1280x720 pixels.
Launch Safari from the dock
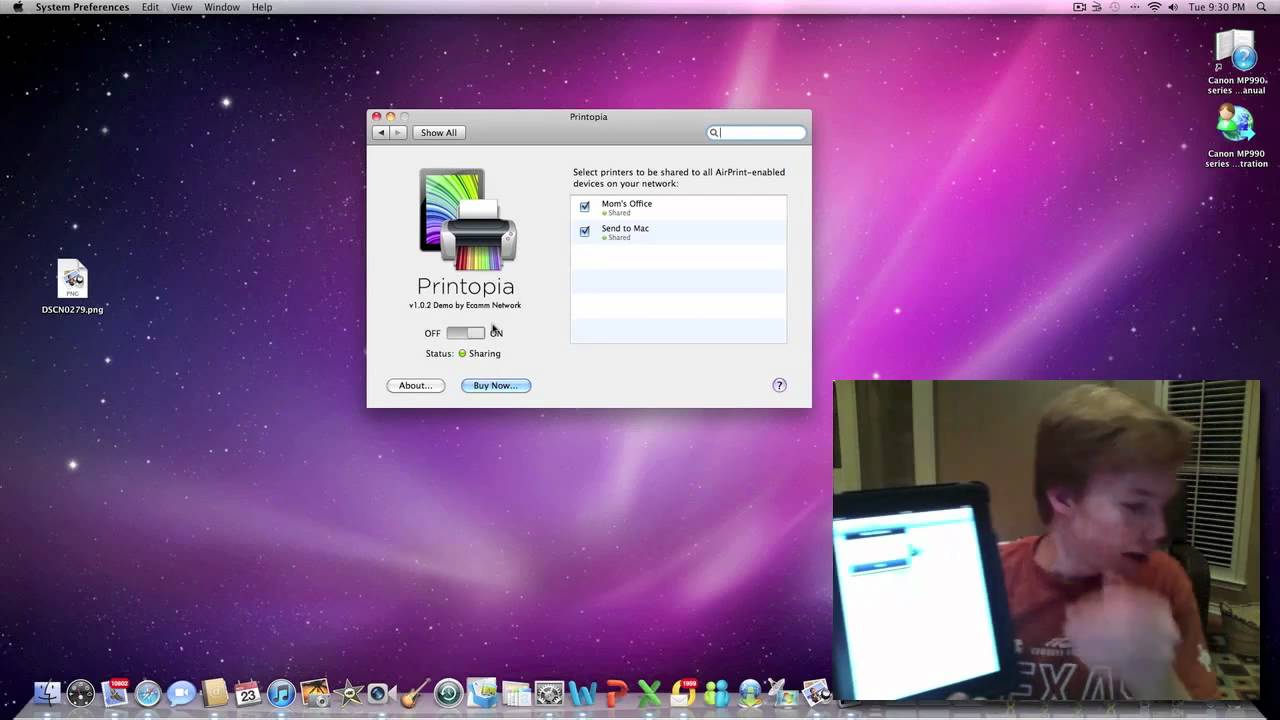[148, 692]
